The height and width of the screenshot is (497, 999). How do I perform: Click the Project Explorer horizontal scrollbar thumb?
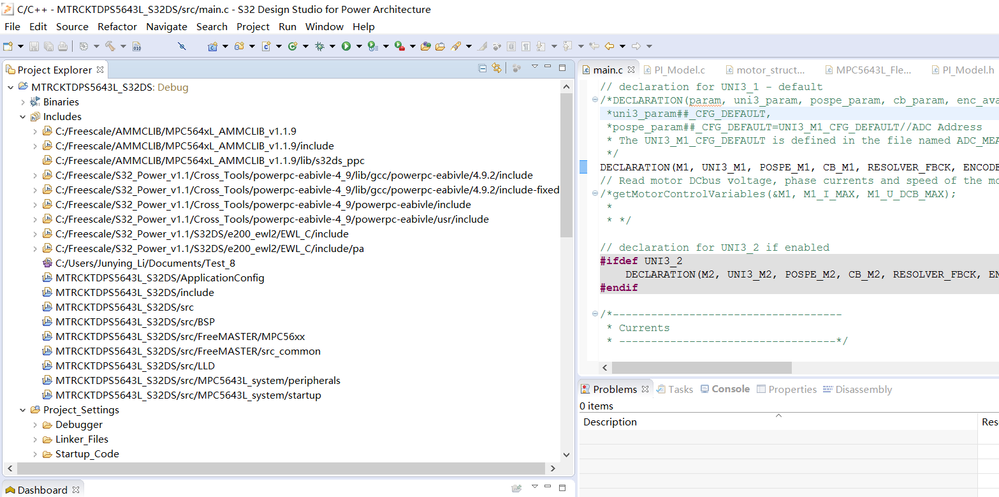[282, 468]
